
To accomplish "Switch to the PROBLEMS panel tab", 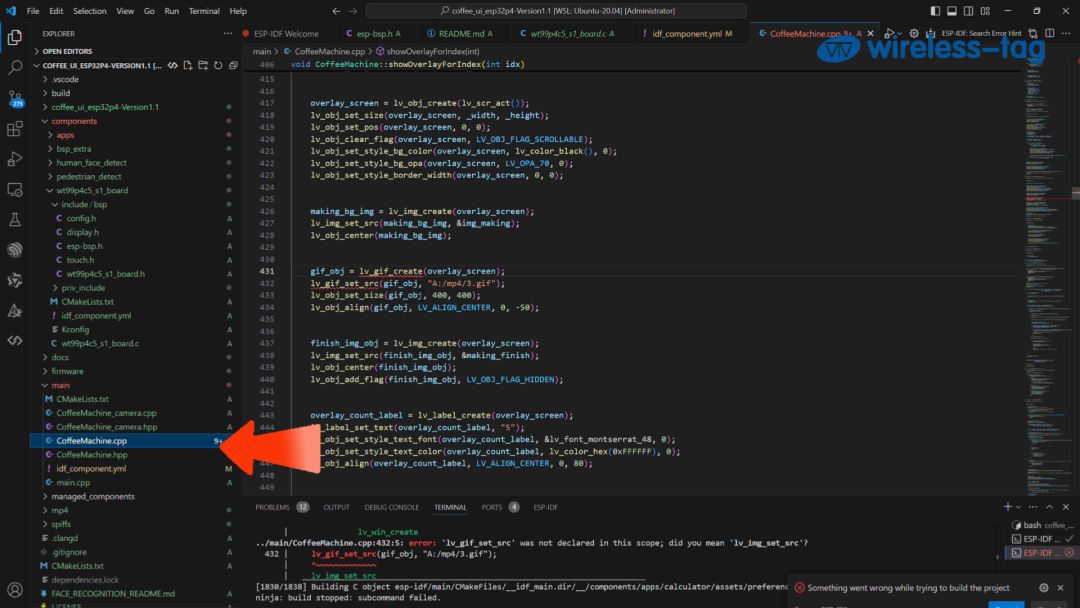I will [x=272, y=507].
